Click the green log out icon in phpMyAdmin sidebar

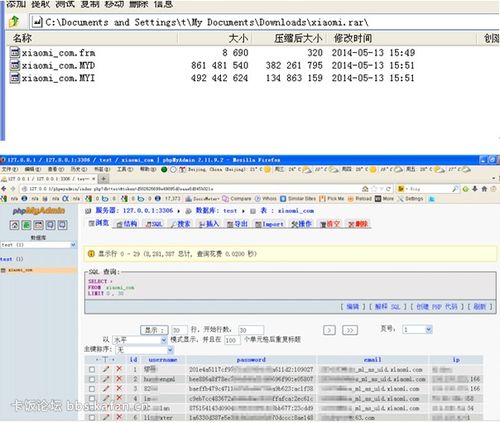[x=26, y=225]
